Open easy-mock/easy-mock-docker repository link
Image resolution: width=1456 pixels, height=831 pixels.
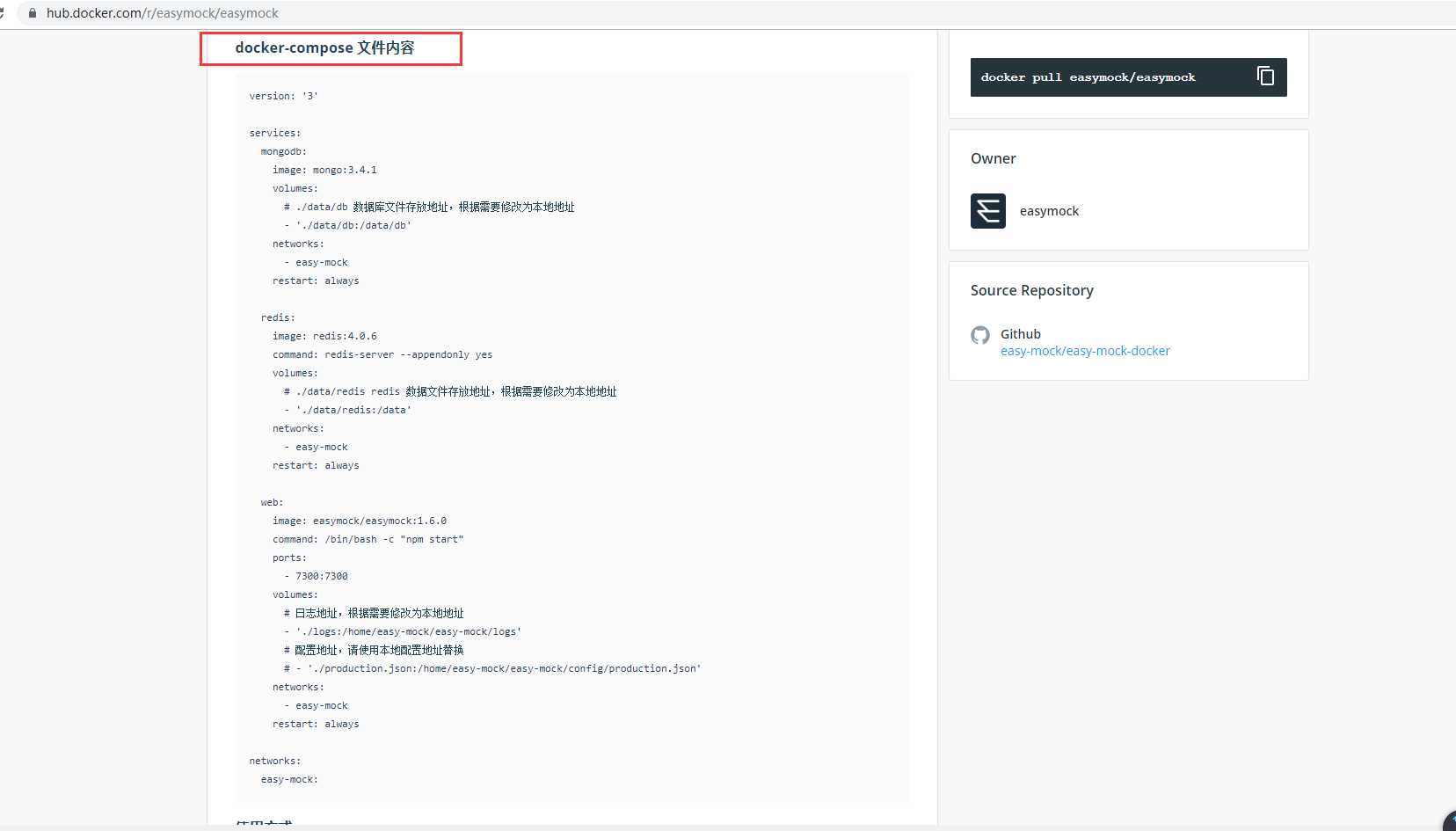pos(1085,351)
